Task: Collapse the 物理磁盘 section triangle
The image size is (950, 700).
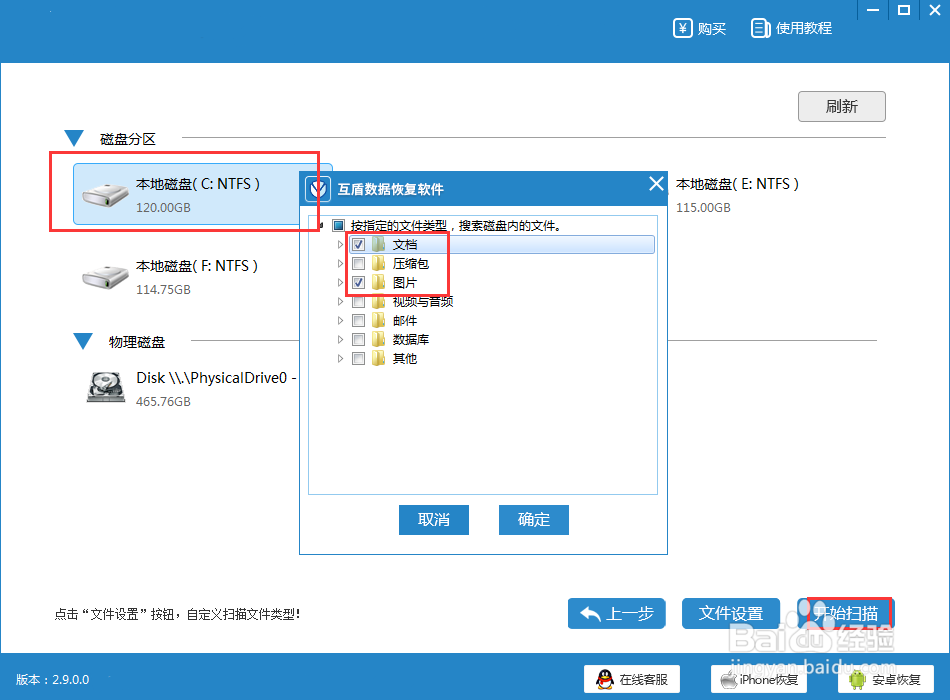Action: click(83, 341)
